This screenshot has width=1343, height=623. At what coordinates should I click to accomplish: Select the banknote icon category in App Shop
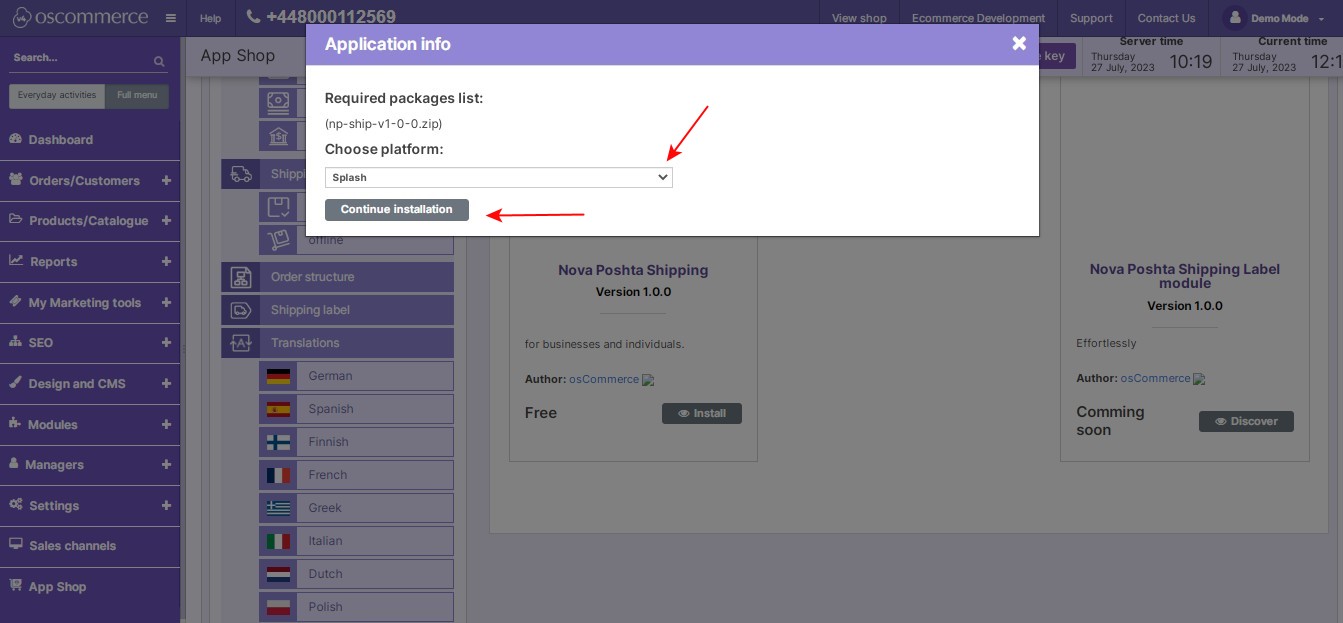(x=278, y=102)
